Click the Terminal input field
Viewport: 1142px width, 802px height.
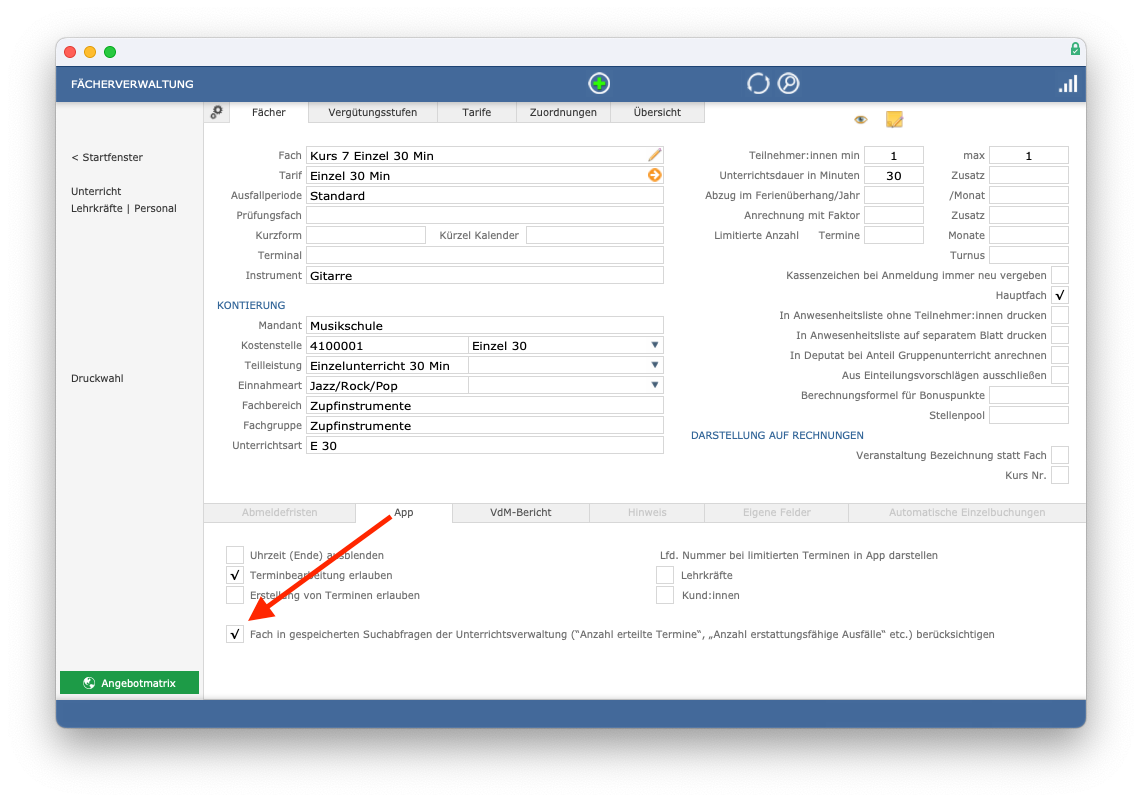(484, 256)
